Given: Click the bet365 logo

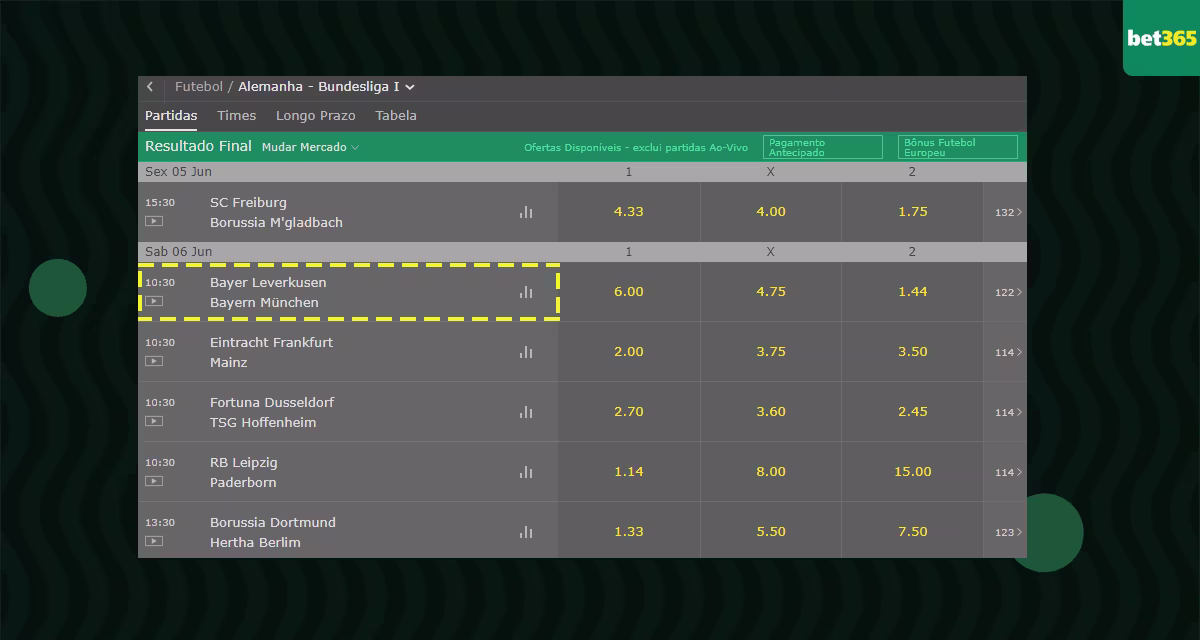Looking at the screenshot, I should 1161,38.
